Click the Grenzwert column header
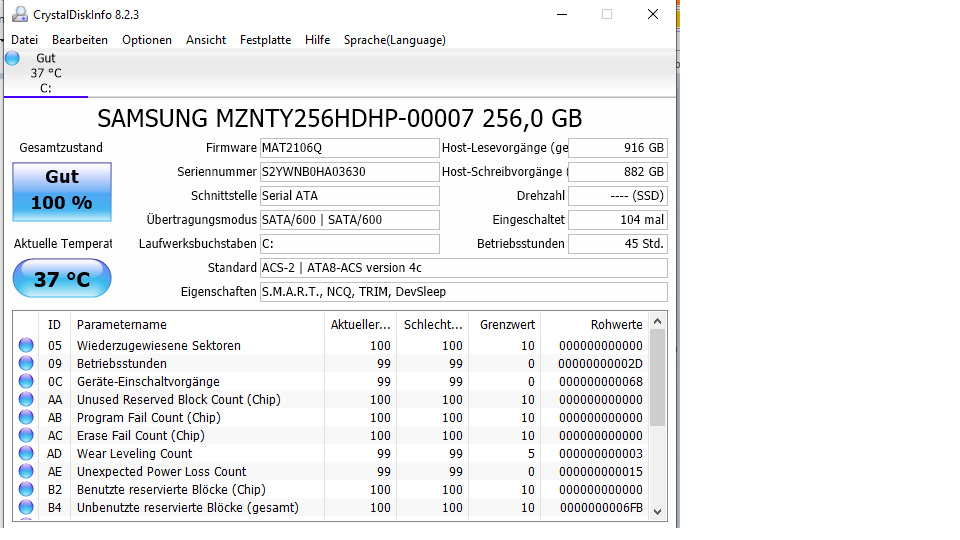The width and height of the screenshot is (960, 540). 504,324
